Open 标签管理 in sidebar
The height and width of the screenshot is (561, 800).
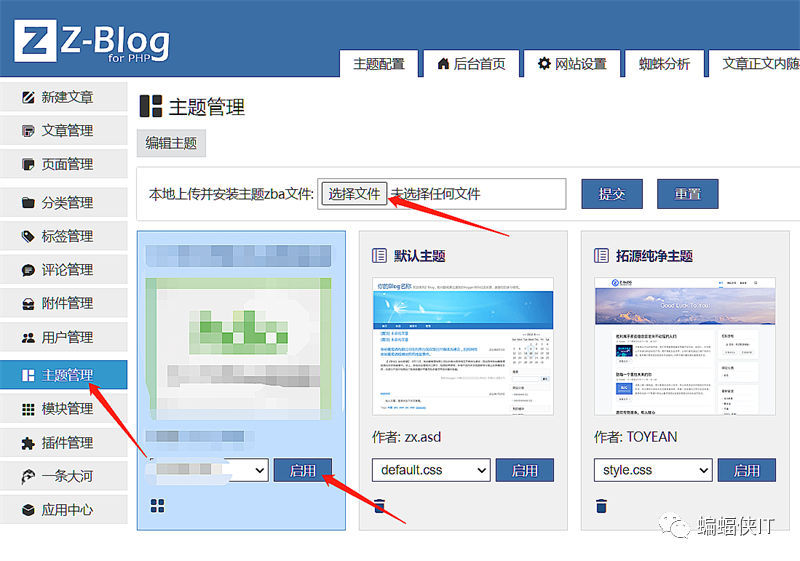(64, 236)
